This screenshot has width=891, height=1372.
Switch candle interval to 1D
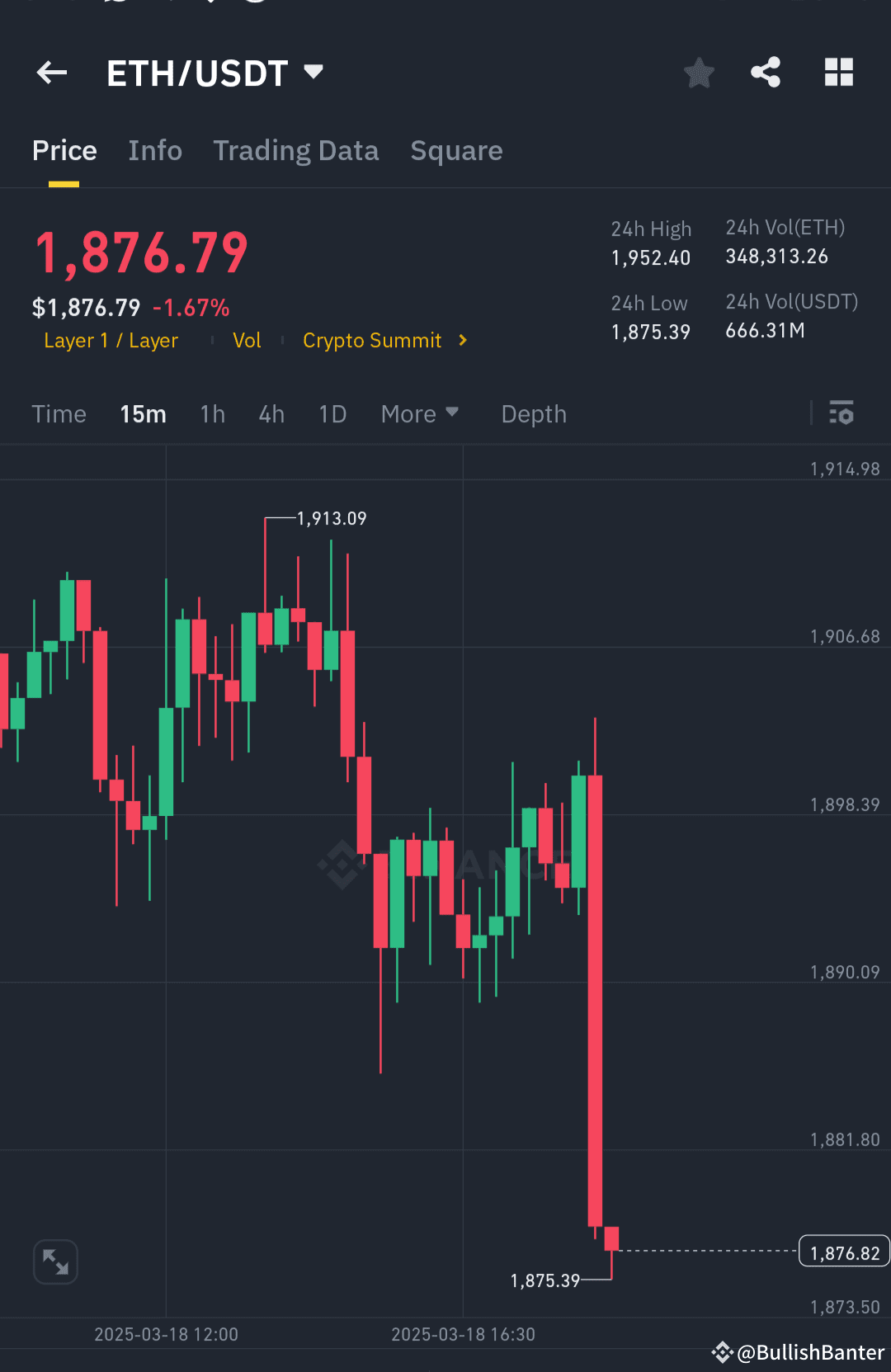coord(332,414)
